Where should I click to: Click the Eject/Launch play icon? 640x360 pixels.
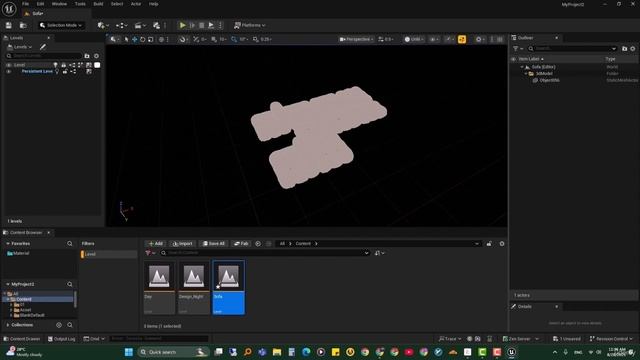click(211, 25)
